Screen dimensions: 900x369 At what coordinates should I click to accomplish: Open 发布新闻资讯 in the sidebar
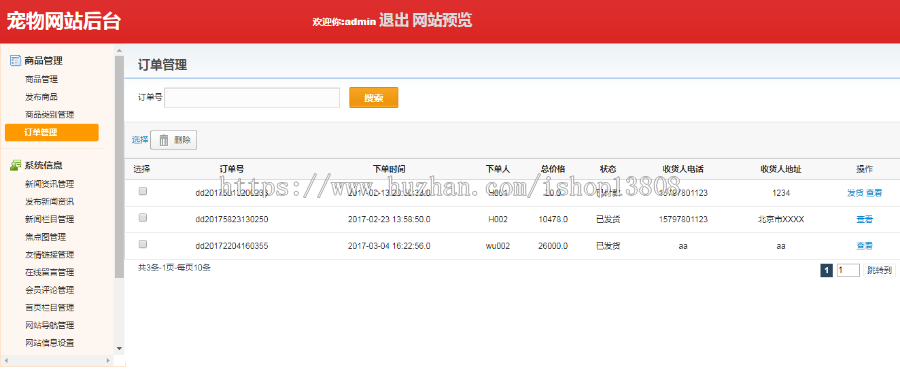[x=49, y=202]
